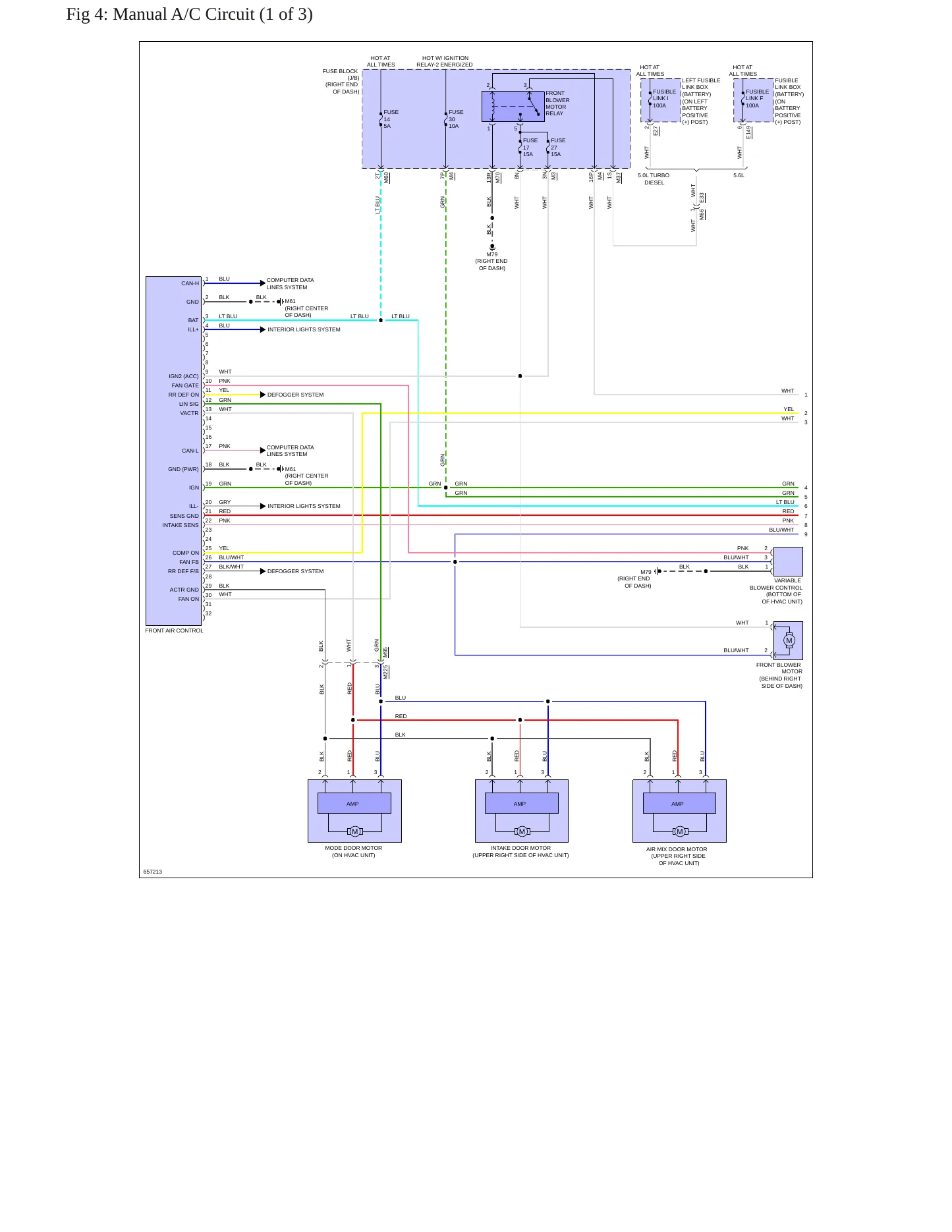Click the M79 ground near variable blower control
Image resolution: width=952 pixels, height=1232 pixels.
click(658, 571)
